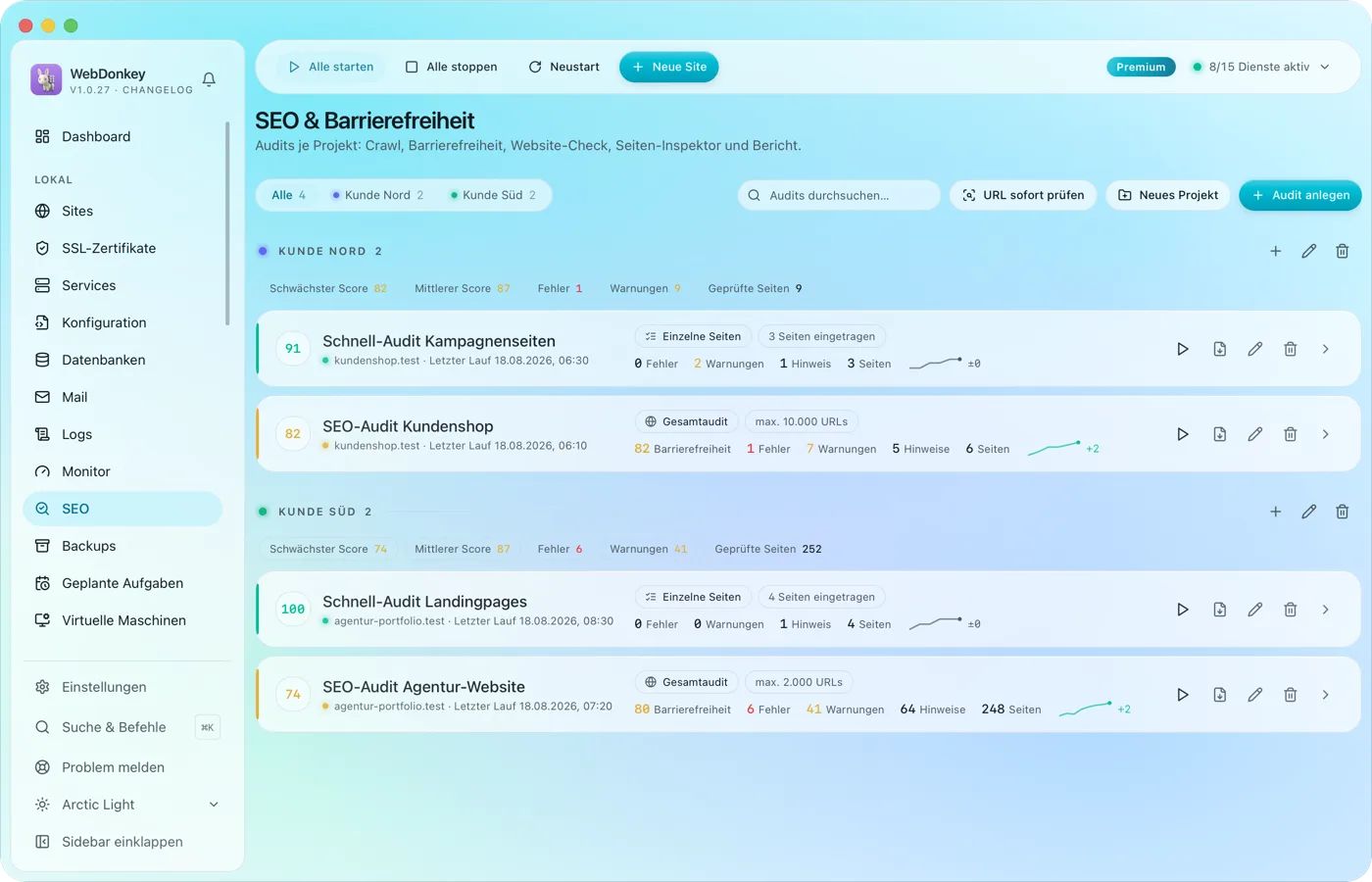This screenshot has height=882, width=1372.
Task: Go to SSL-Zertifikate section
Action: (122, 248)
